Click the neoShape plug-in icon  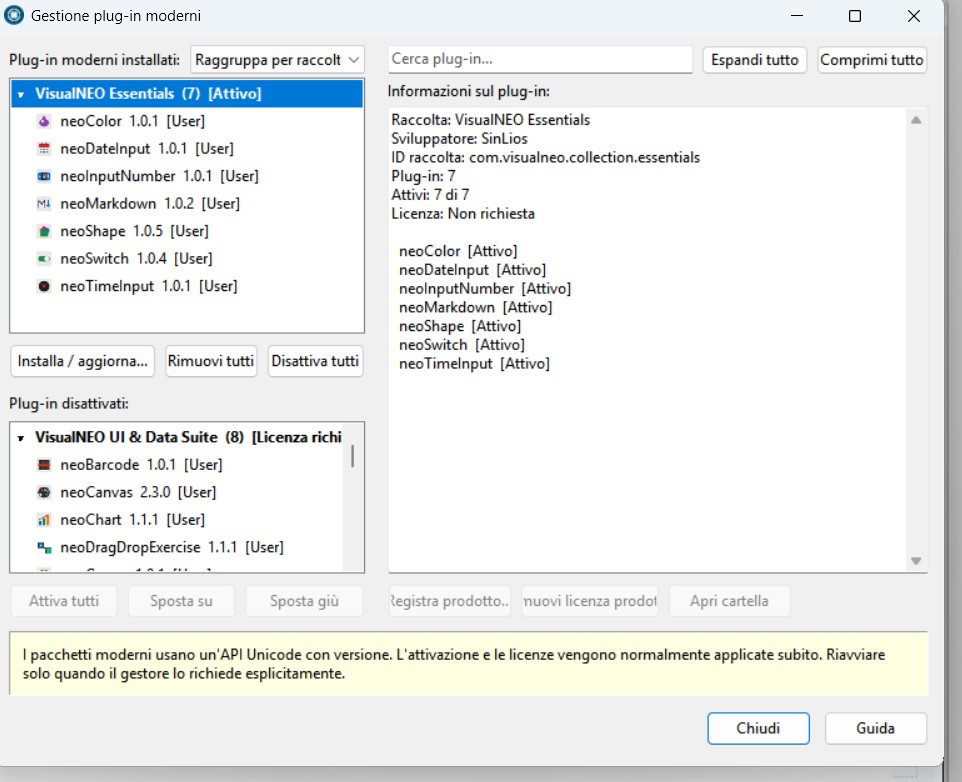[44, 231]
